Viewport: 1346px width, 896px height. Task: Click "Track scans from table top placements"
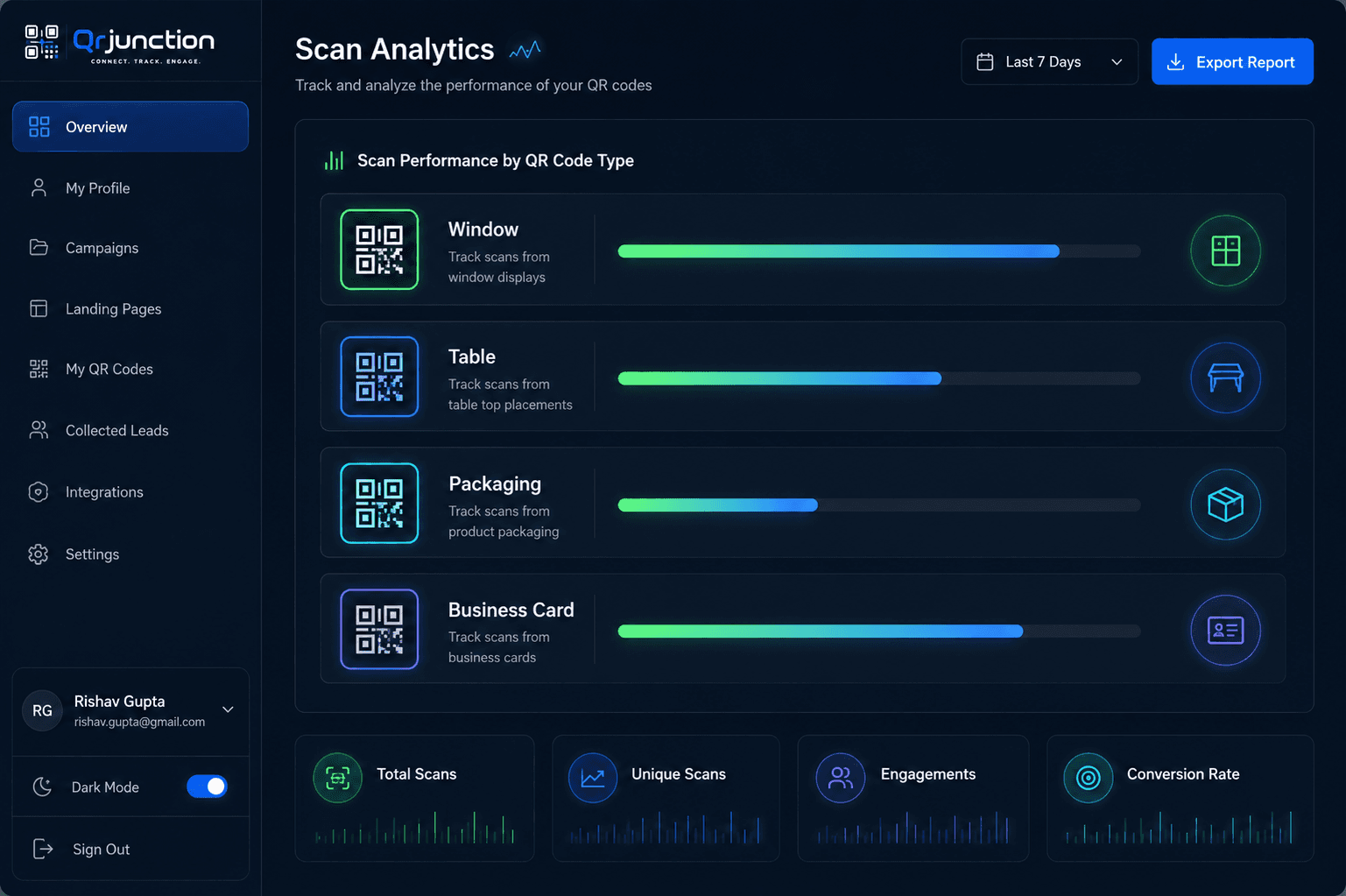[511, 394]
